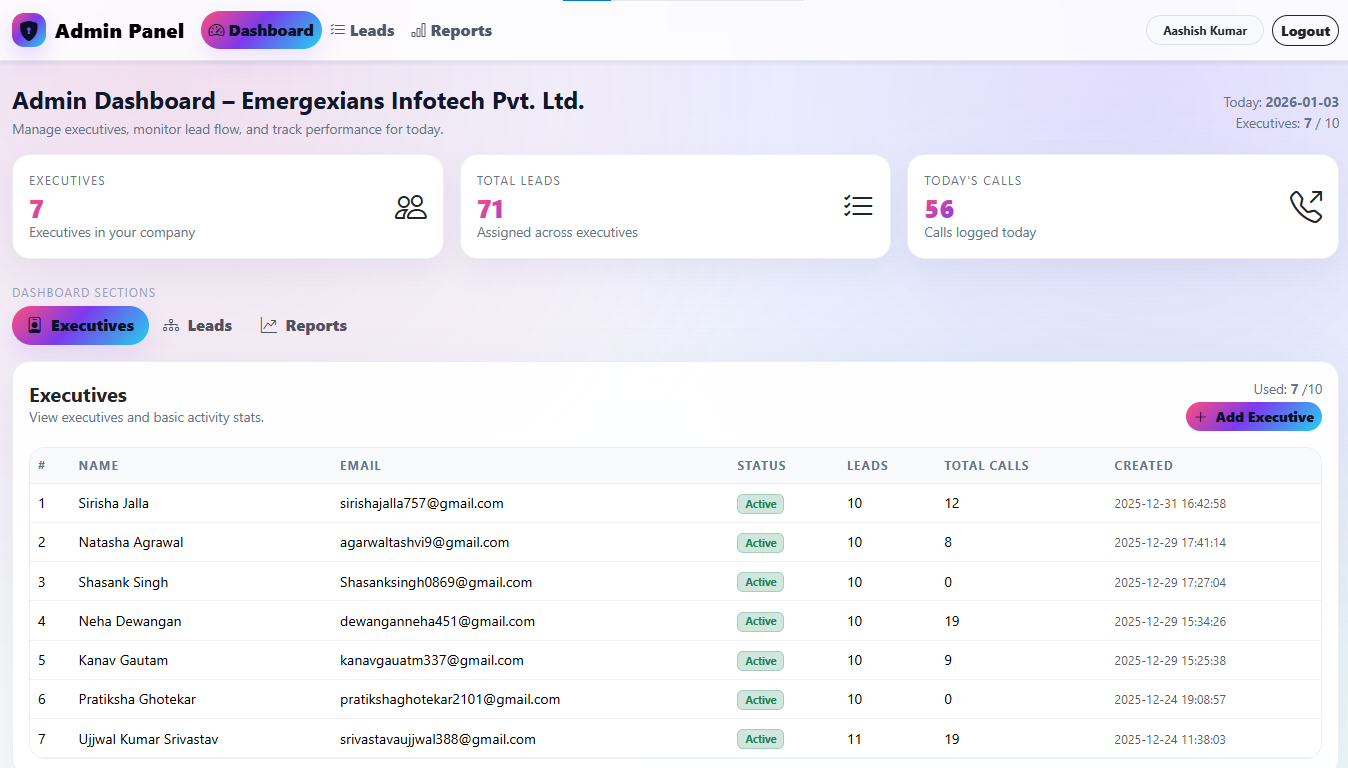Viewport: 1348px width, 768px height.
Task: Click the Logout button
Action: tap(1305, 30)
